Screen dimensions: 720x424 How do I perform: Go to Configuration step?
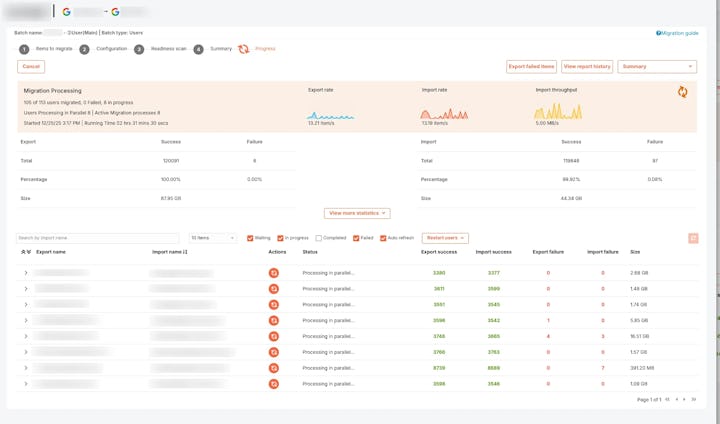(84, 49)
